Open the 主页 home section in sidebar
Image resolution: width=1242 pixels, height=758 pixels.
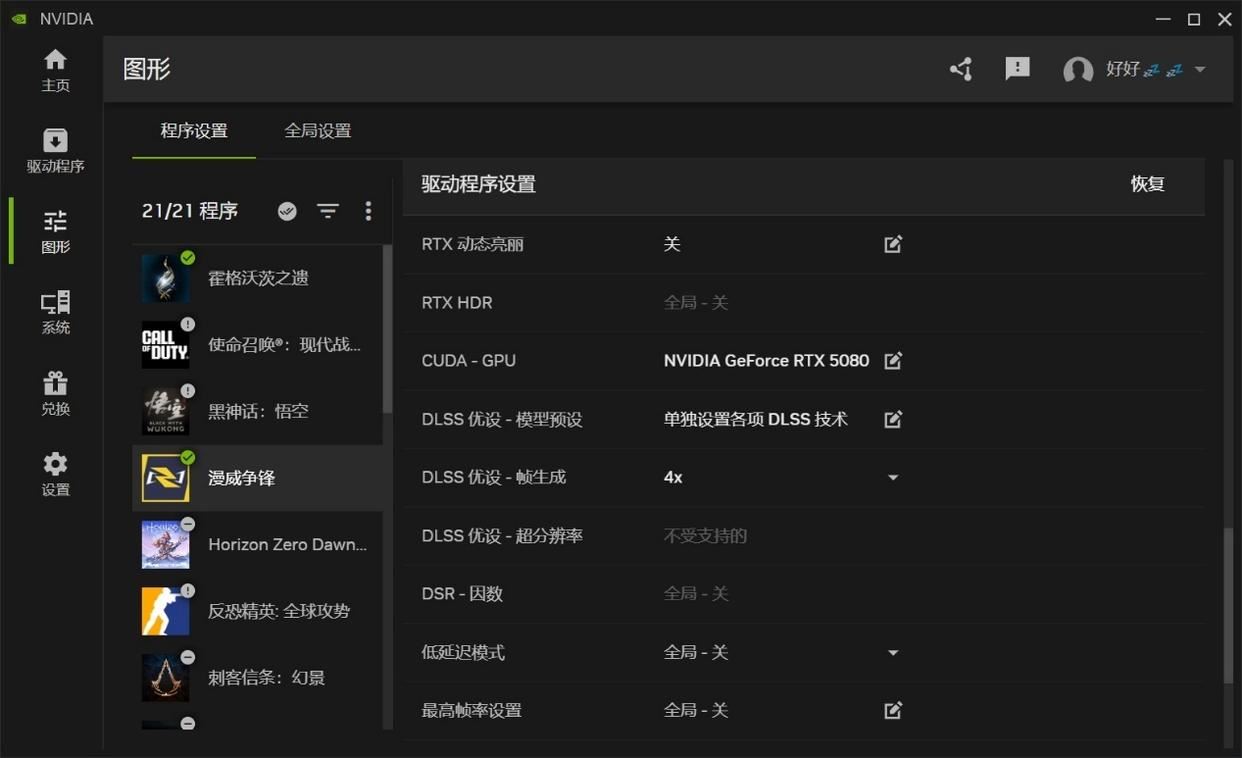55,70
